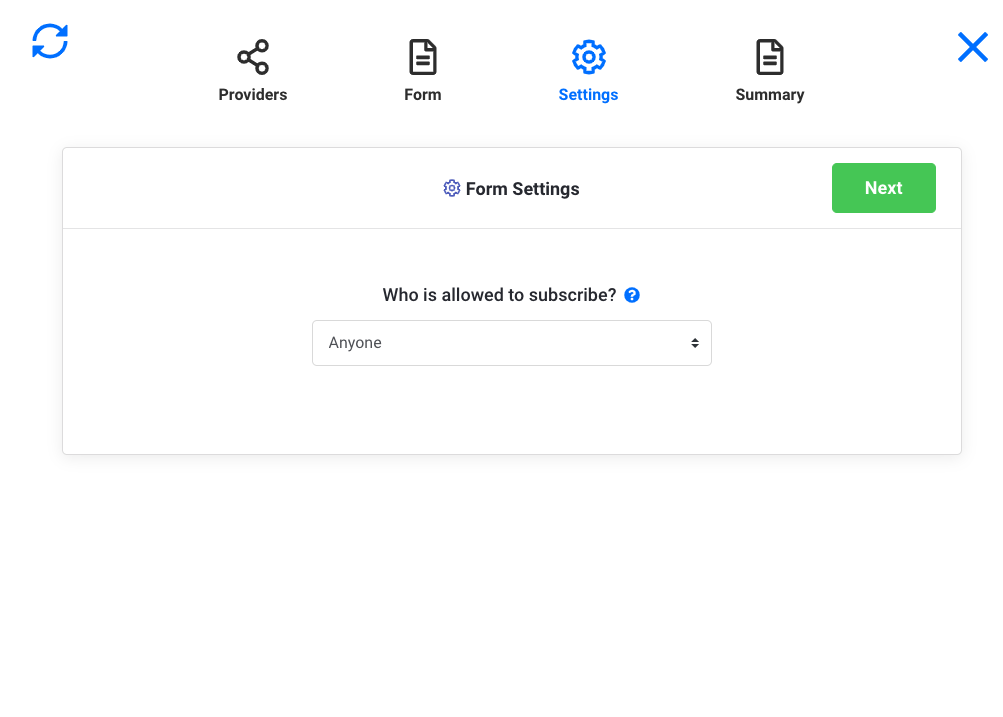Click inside the subscriber selection field

point(512,342)
